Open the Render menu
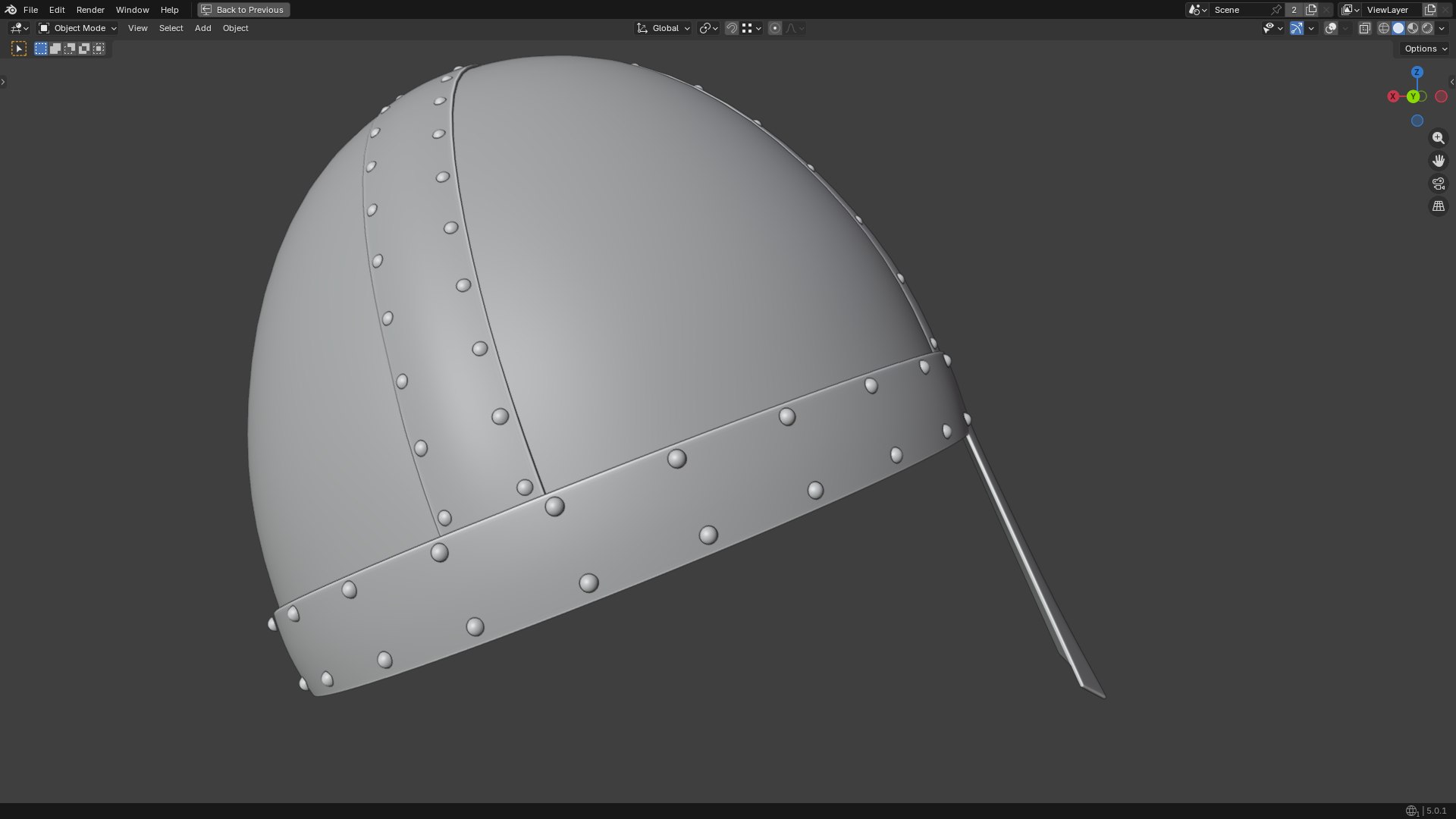The width and height of the screenshot is (1456, 819). pyautogui.click(x=90, y=10)
